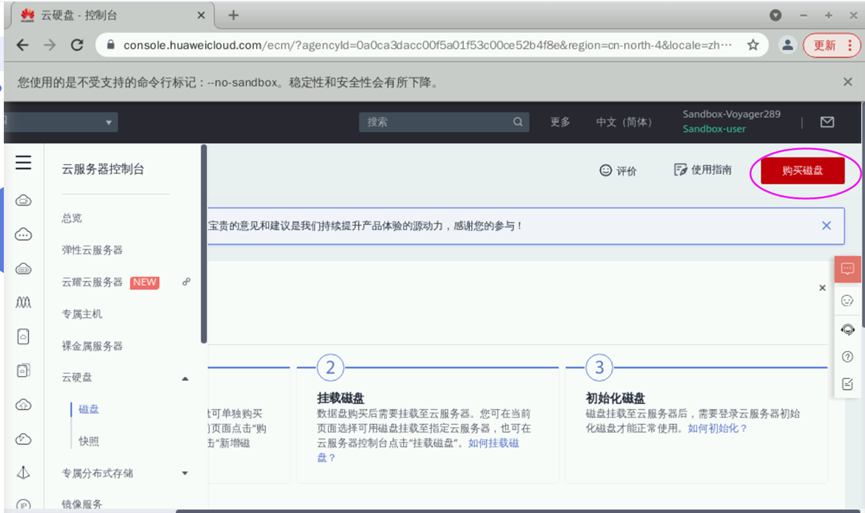Select 磁盘 under 云硬盘
This screenshot has height=513, width=865.
[88, 409]
